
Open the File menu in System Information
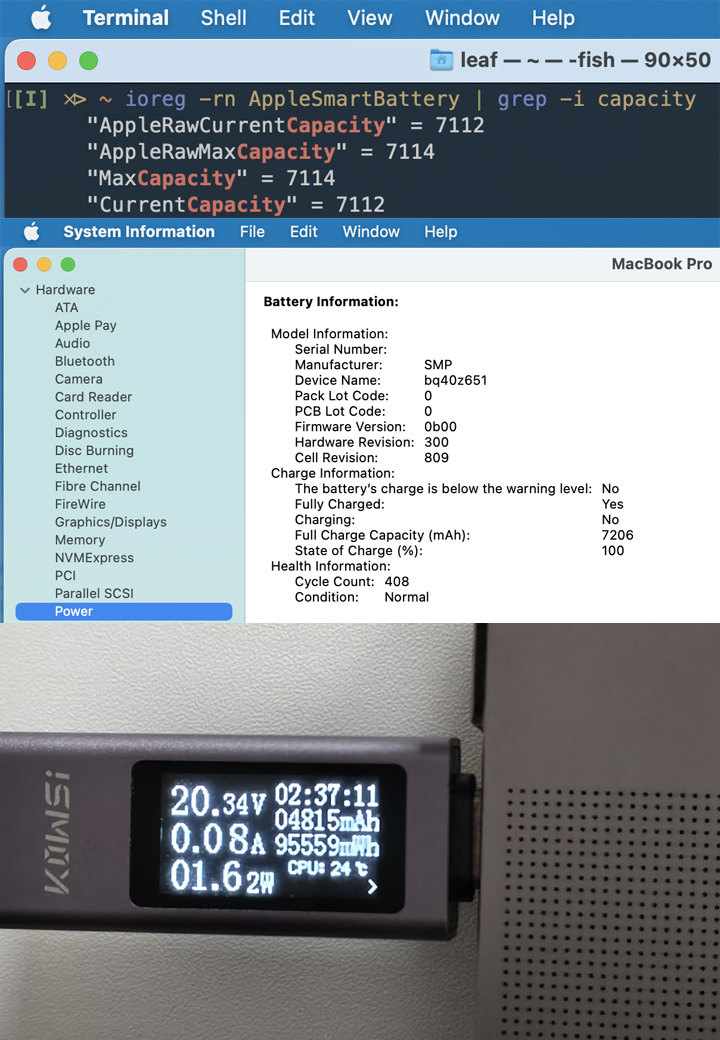252,232
